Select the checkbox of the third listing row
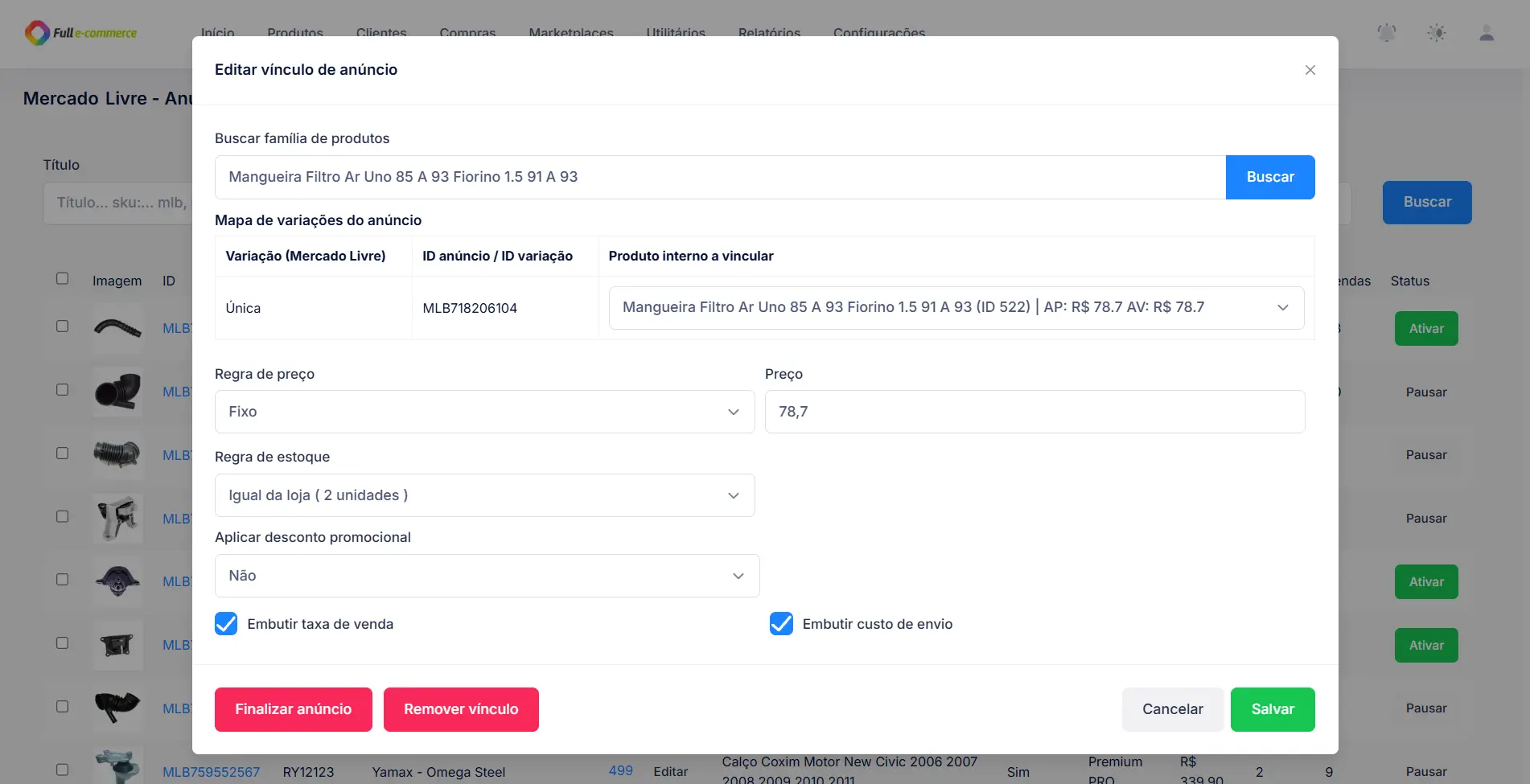The width and height of the screenshot is (1530, 784). [x=62, y=453]
